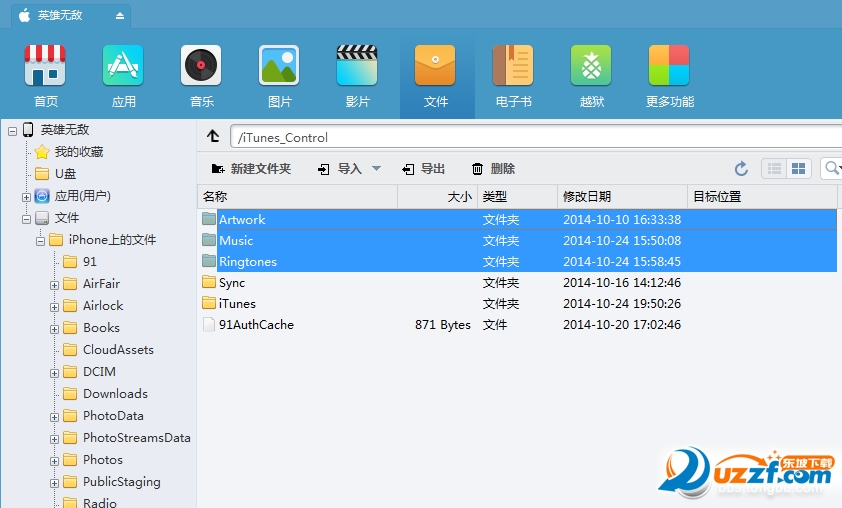Click 目标位置 target location column header
Screen dimensions: 842x508
[763, 197]
